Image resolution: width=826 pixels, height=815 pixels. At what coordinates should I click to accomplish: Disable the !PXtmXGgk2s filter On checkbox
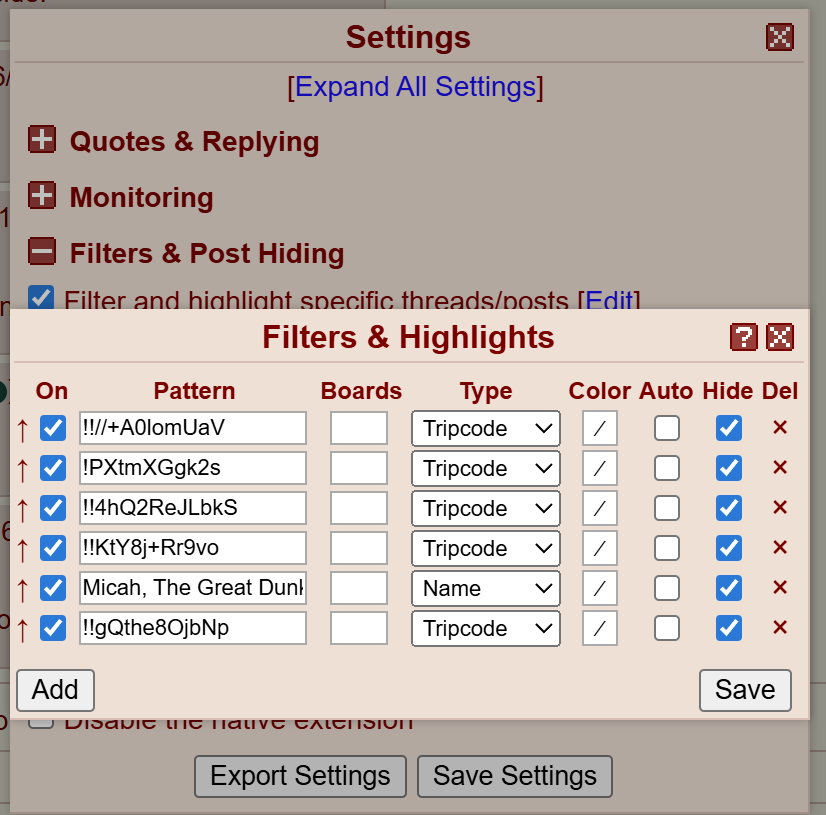pyautogui.click(x=53, y=468)
